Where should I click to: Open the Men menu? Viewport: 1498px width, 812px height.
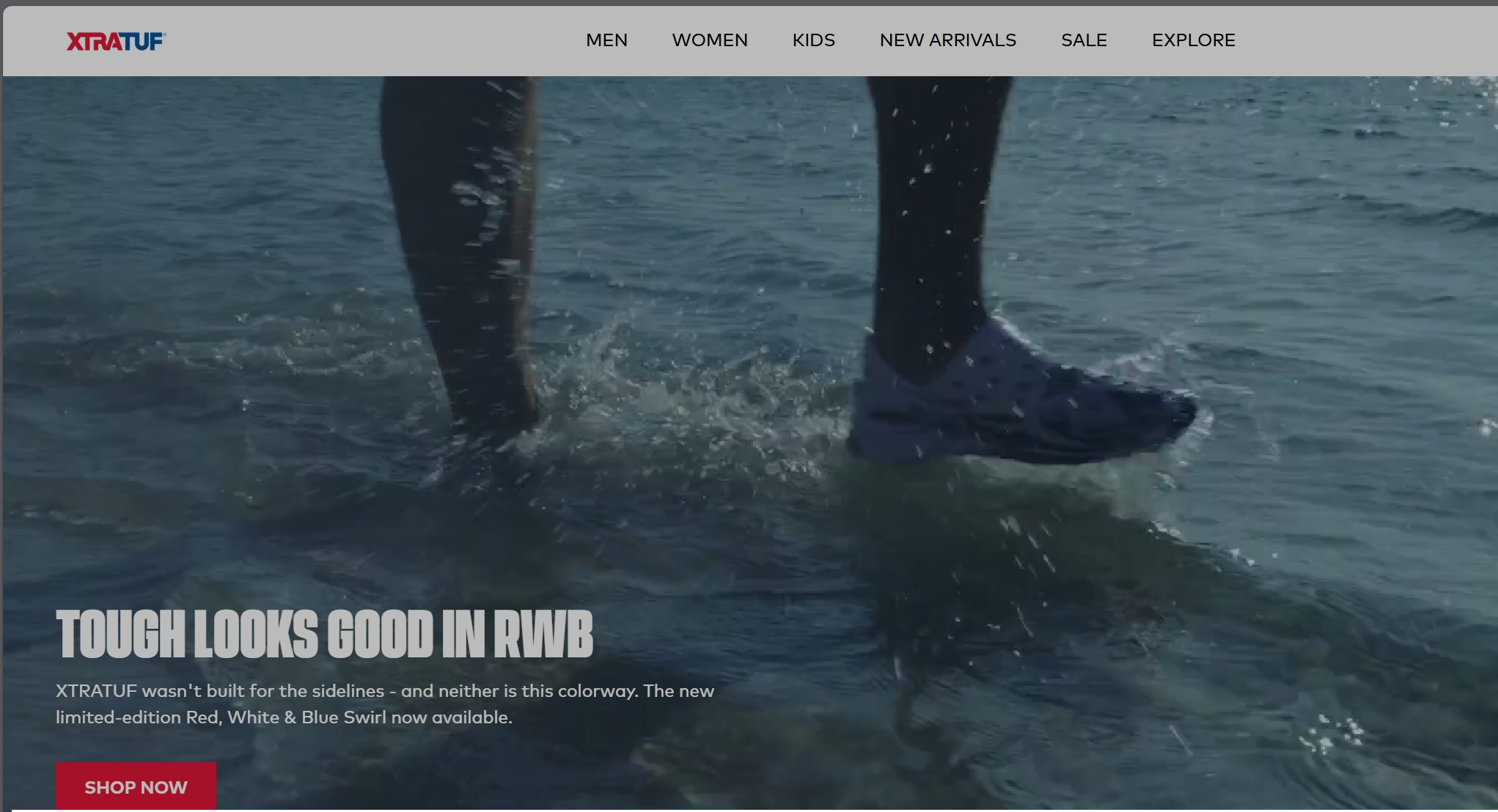[x=606, y=40]
